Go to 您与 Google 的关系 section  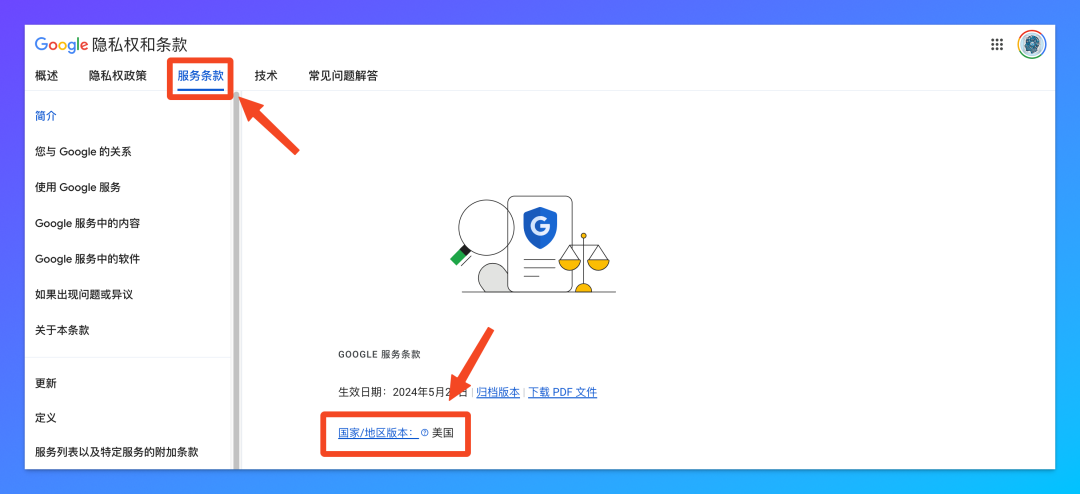tap(83, 152)
